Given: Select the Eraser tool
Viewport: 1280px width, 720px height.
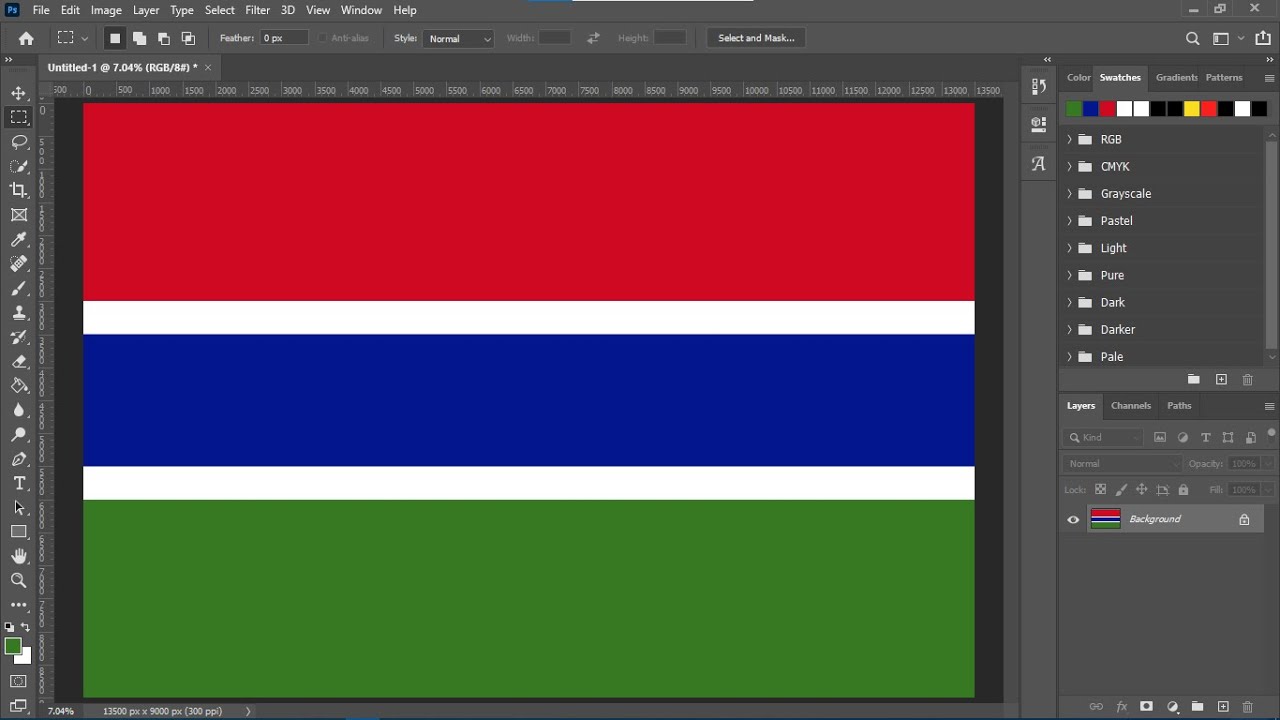Looking at the screenshot, I should (19, 361).
